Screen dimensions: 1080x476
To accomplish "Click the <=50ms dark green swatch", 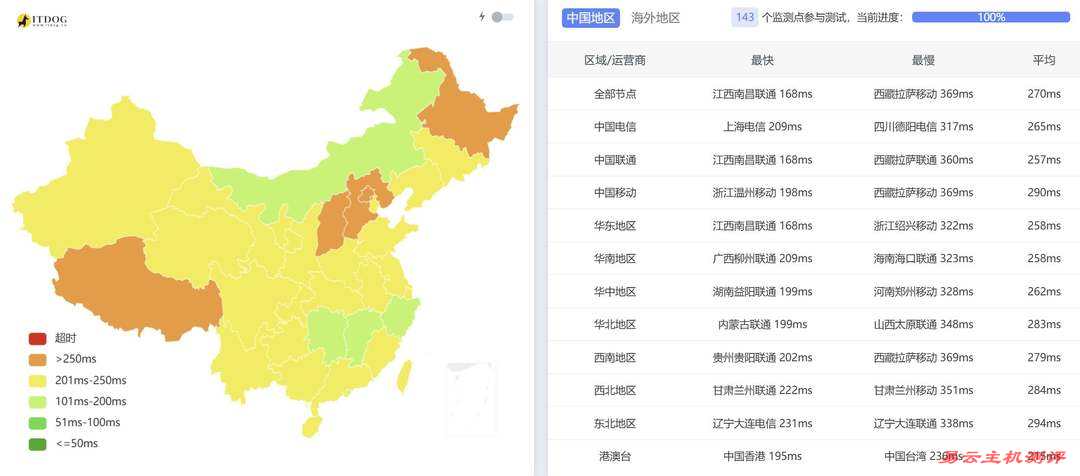I will tap(37, 444).
